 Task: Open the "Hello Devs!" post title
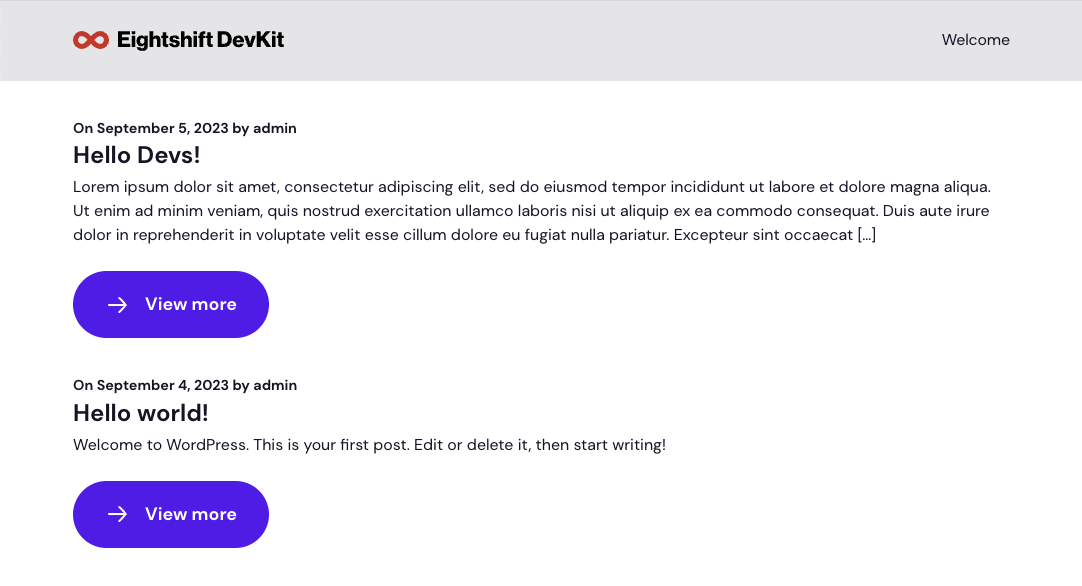point(137,156)
